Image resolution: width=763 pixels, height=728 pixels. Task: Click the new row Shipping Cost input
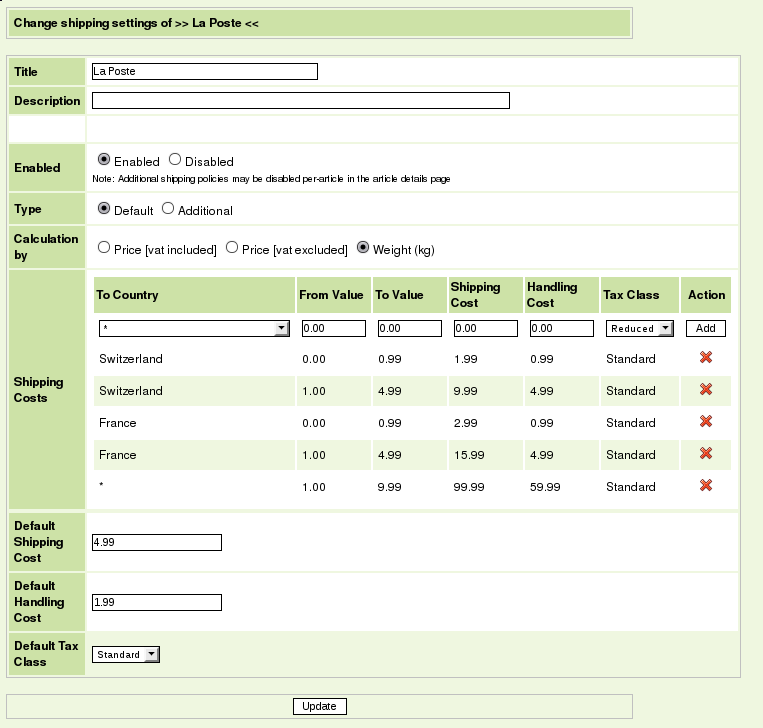coord(485,328)
